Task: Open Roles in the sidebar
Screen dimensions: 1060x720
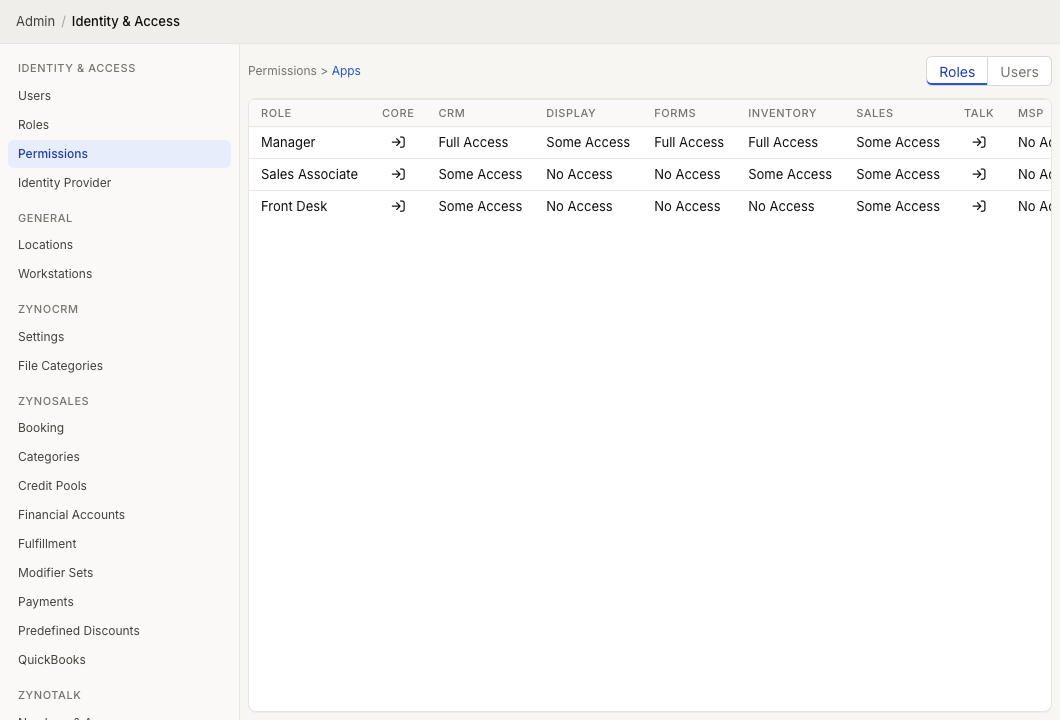Action: [x=119, y=125]
